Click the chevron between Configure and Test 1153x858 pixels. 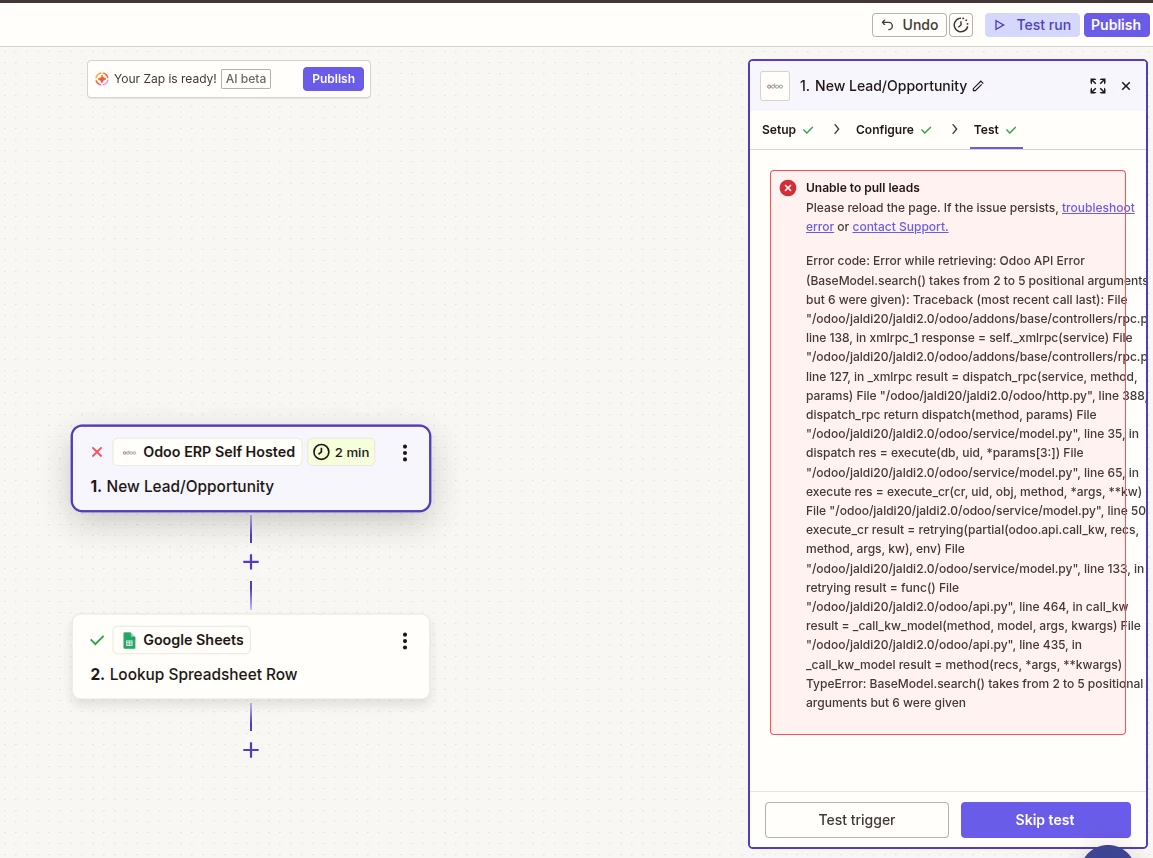pyautogui.click(x=954, y=129)
